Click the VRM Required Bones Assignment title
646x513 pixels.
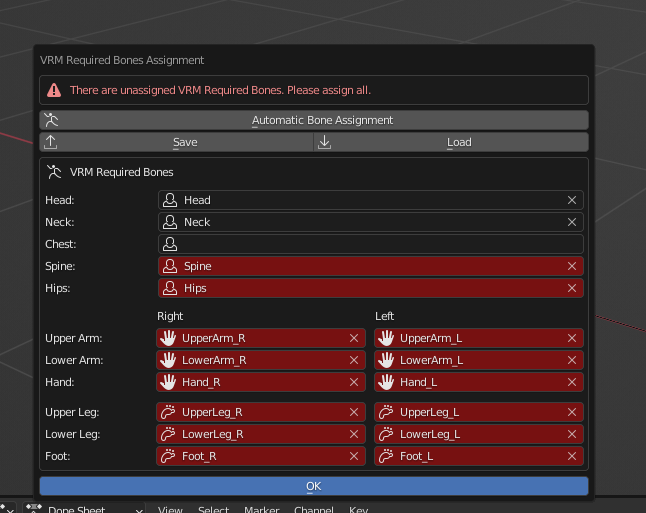coord(122,60)
